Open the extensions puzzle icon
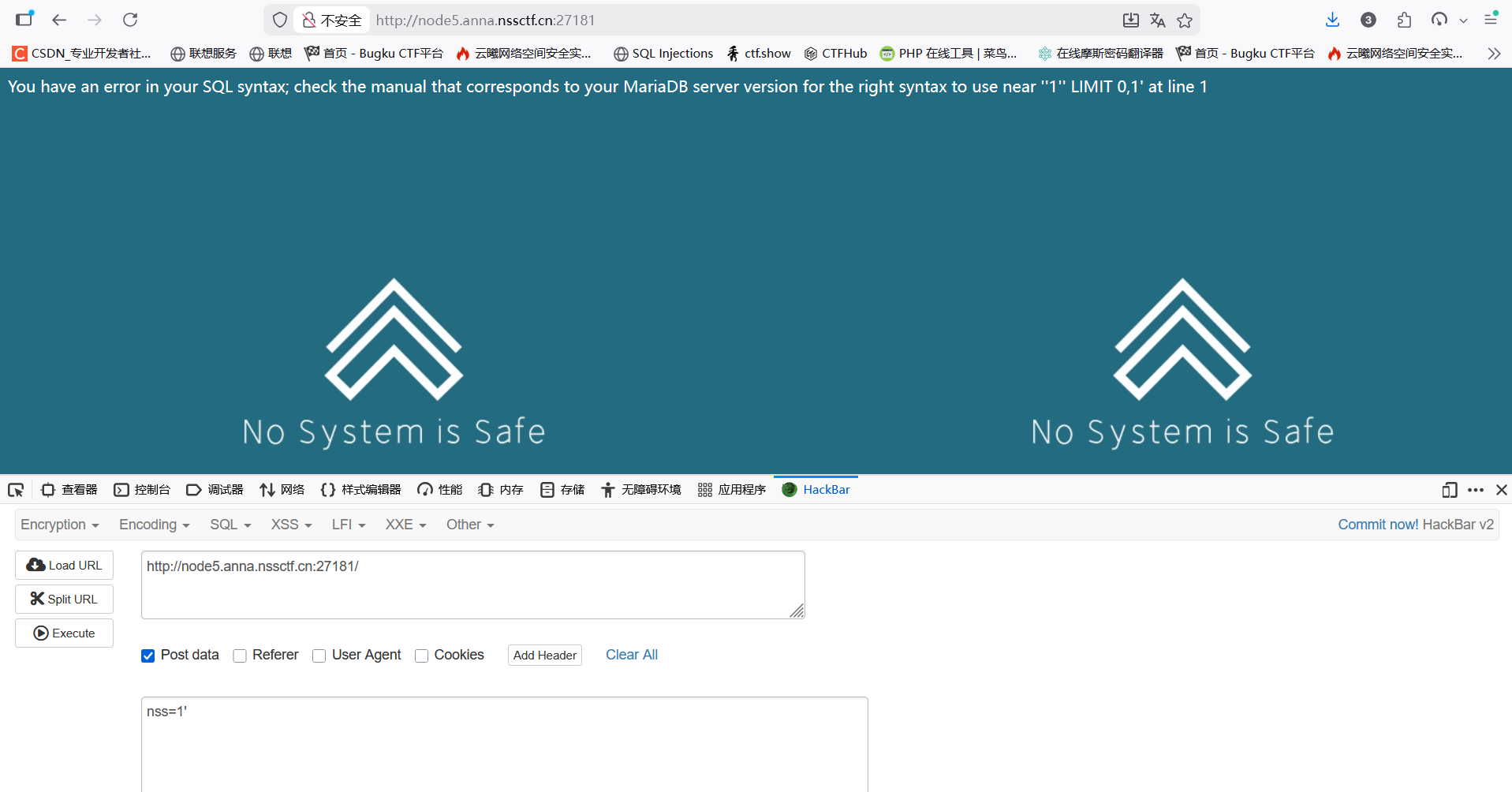Screen dimensions: 1512x792 click(x=1404, y=20)
